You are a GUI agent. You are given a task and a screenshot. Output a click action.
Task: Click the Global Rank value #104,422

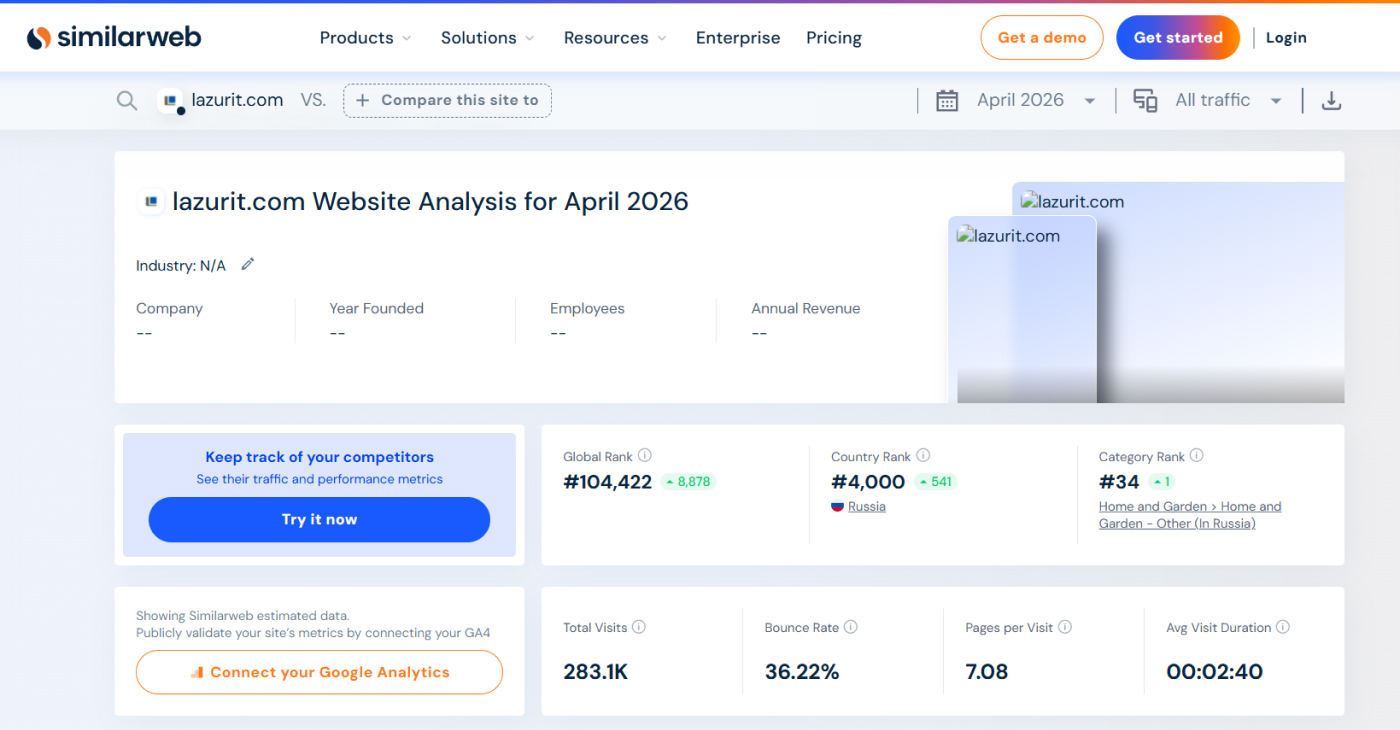tap(607, 482)
